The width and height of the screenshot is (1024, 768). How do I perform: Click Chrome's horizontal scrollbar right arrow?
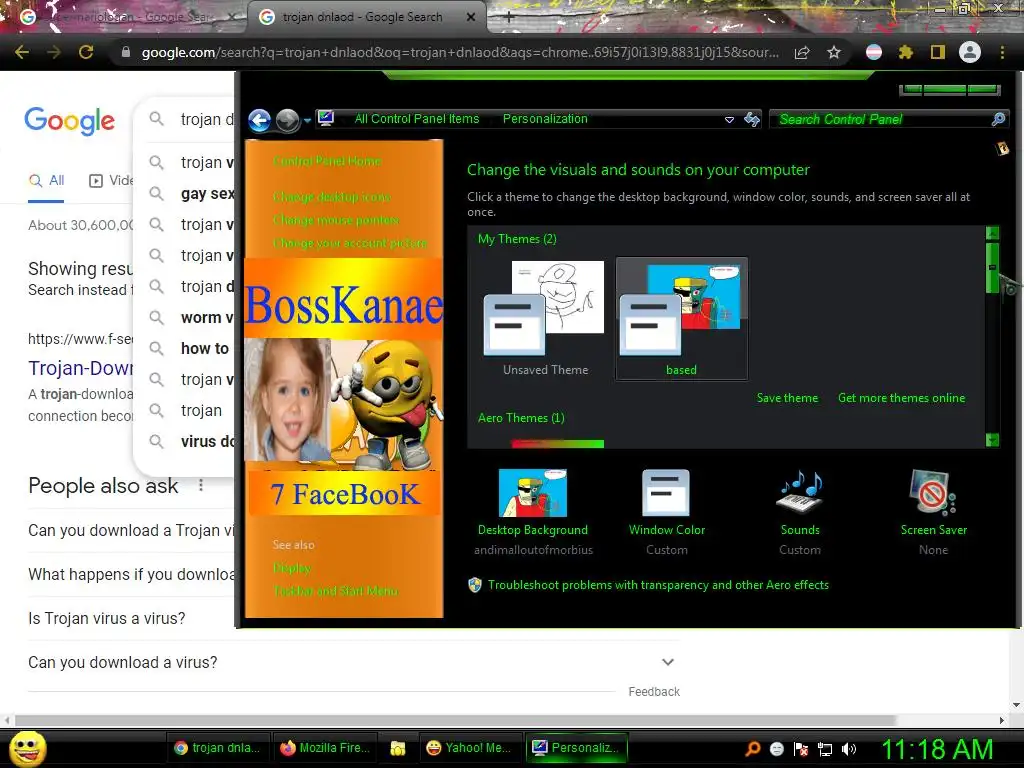1001,720
